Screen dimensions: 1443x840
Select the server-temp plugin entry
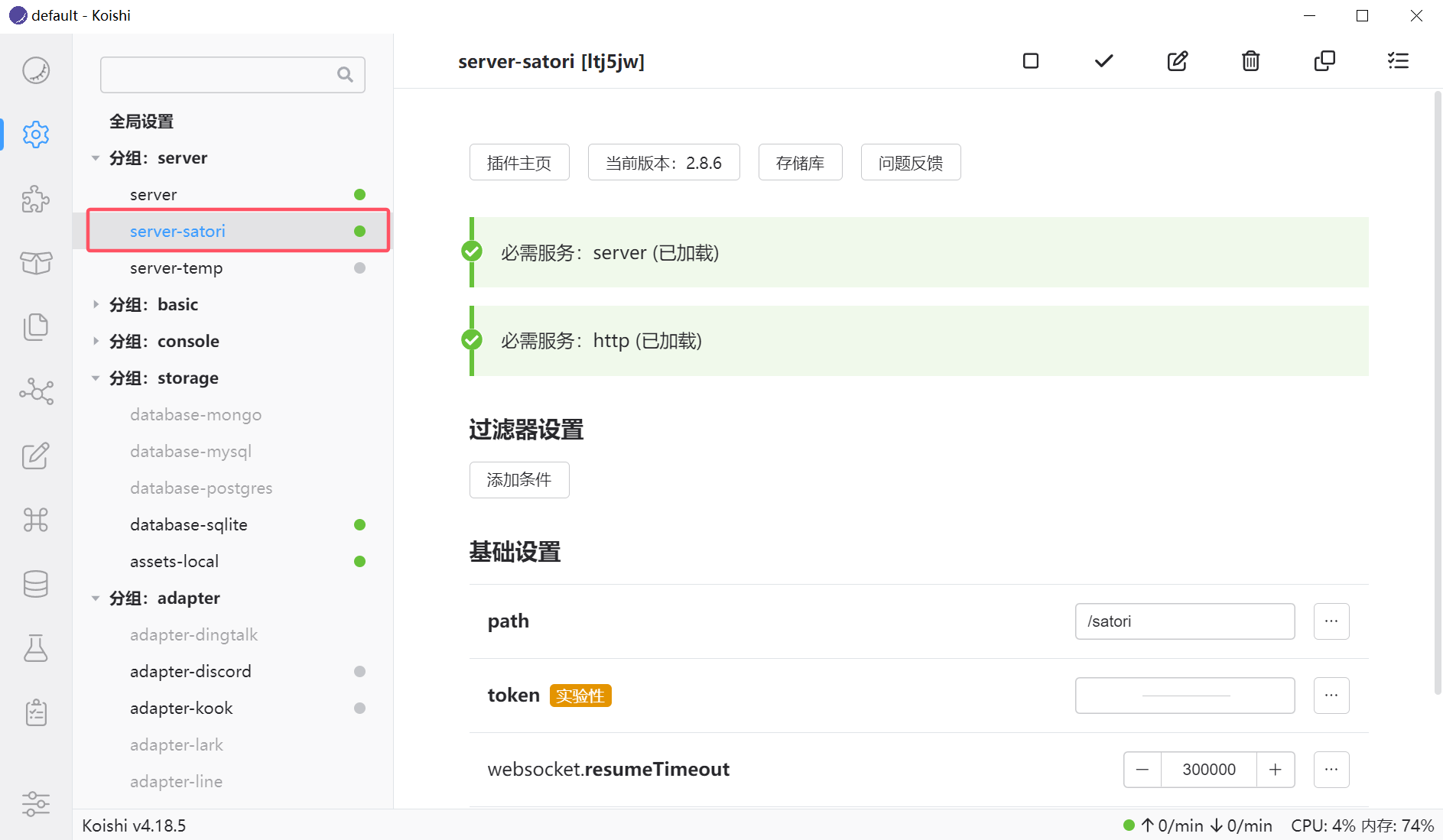tap(232, 268)
